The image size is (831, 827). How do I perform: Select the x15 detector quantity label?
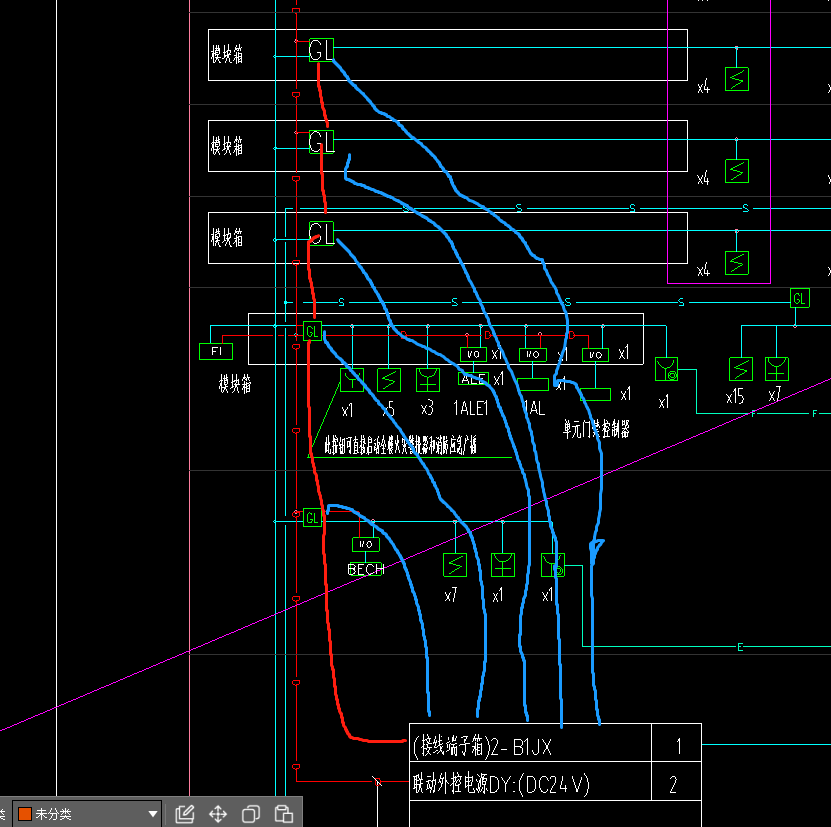tap(735, 396)
